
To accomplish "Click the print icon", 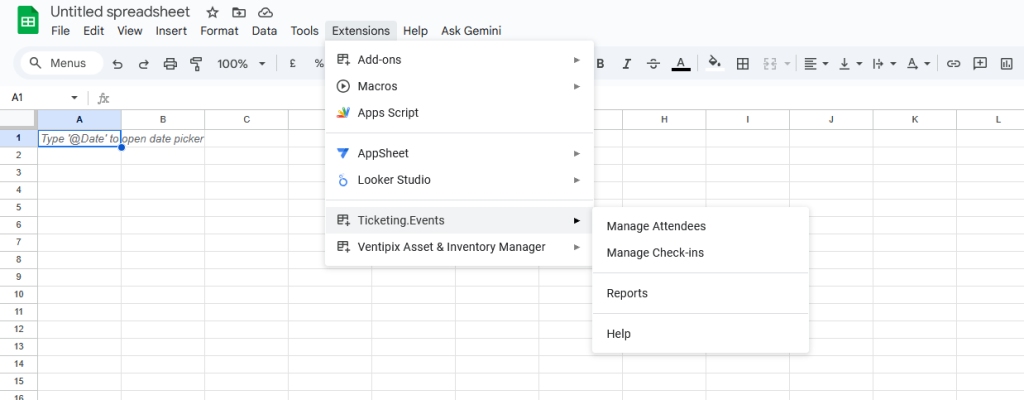I will [x=170, y=64].
